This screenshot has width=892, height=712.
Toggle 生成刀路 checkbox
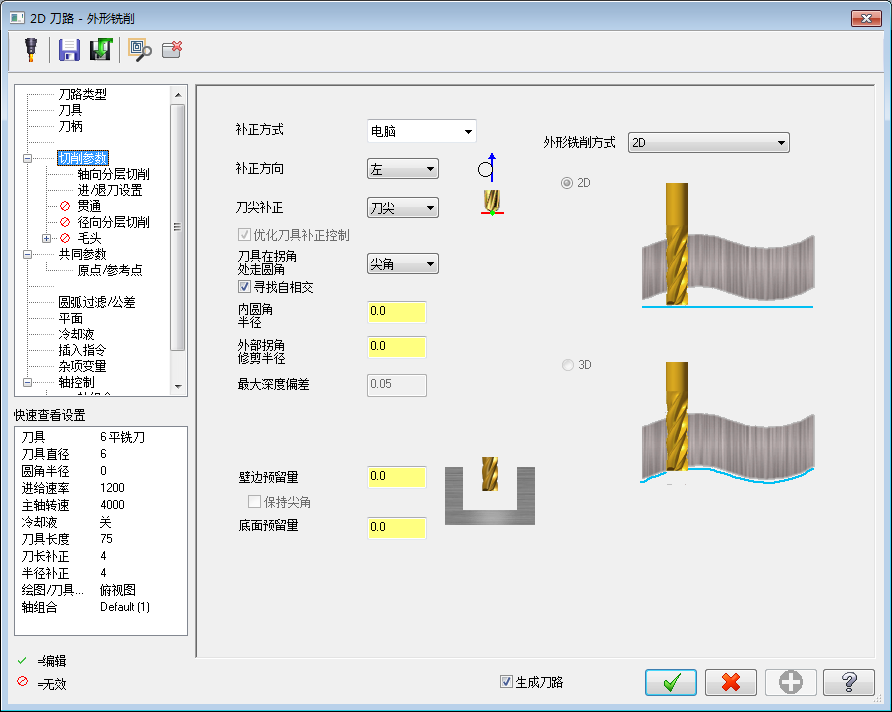(506, 681)
